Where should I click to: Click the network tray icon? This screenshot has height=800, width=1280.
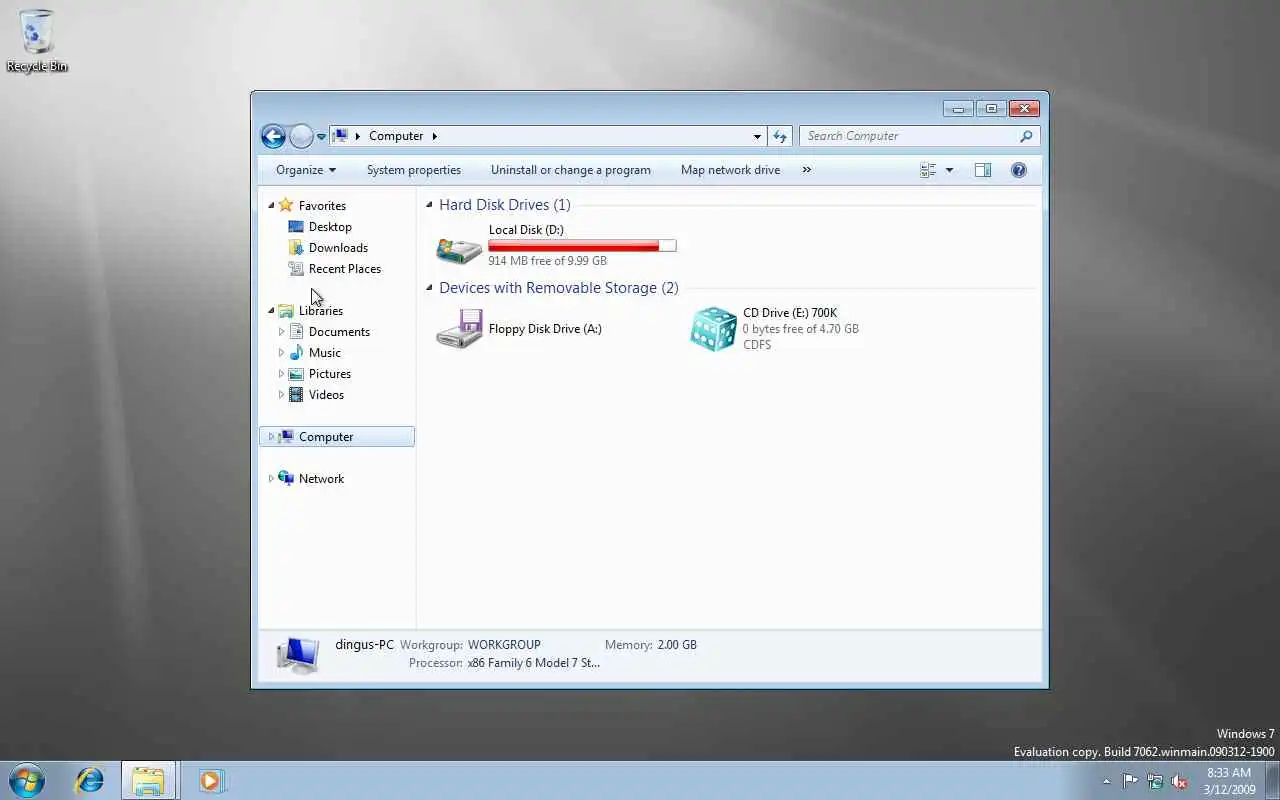[x=1155, y=781]
